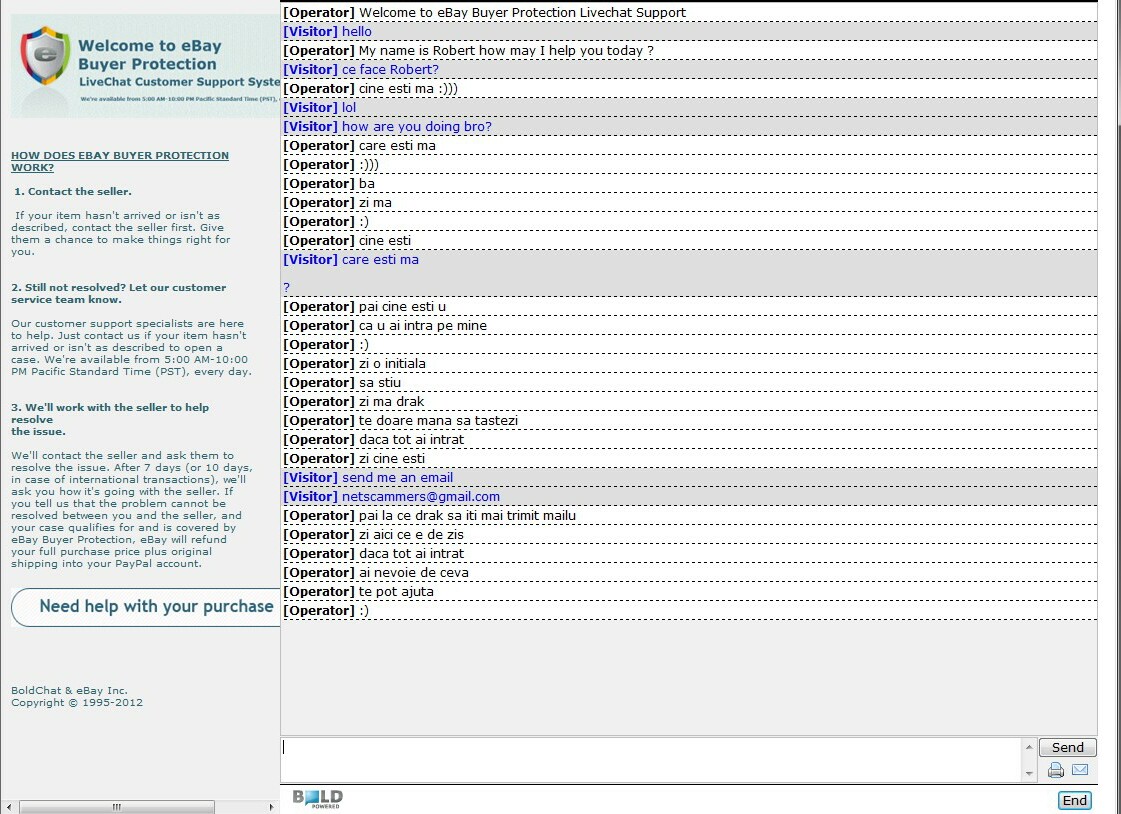Click heading '3. We'll work with the seller'
This screenshot has width=1121, height=814.
tap(110, 420)
